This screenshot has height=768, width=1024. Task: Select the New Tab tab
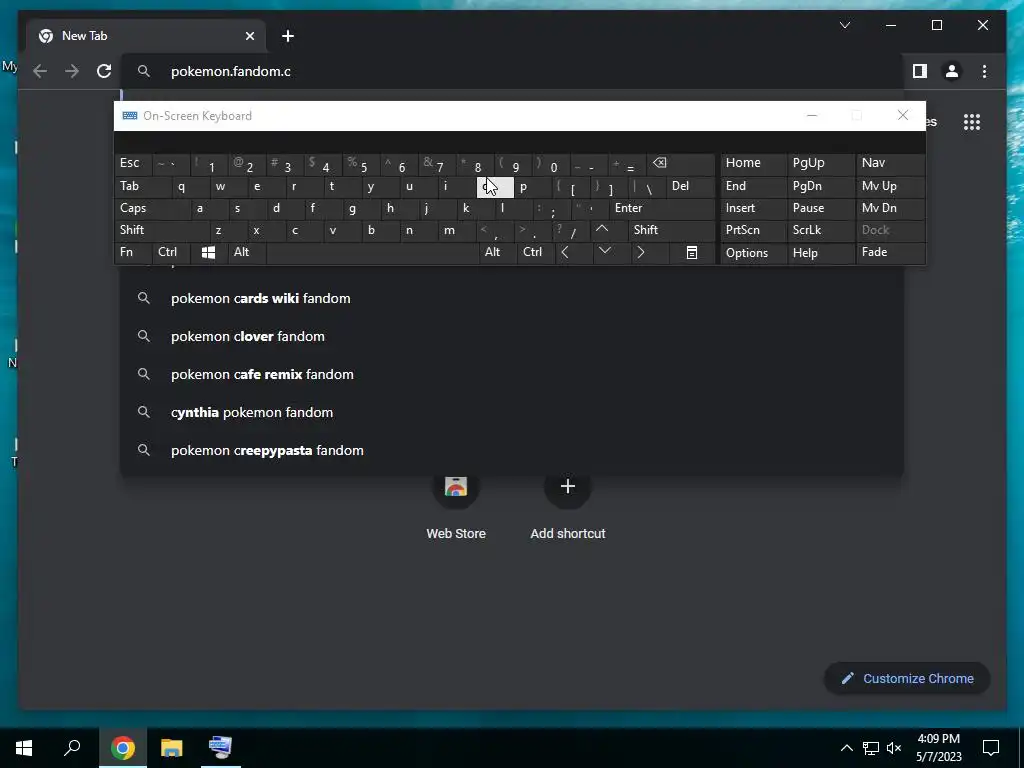click(x=146, y=36)
